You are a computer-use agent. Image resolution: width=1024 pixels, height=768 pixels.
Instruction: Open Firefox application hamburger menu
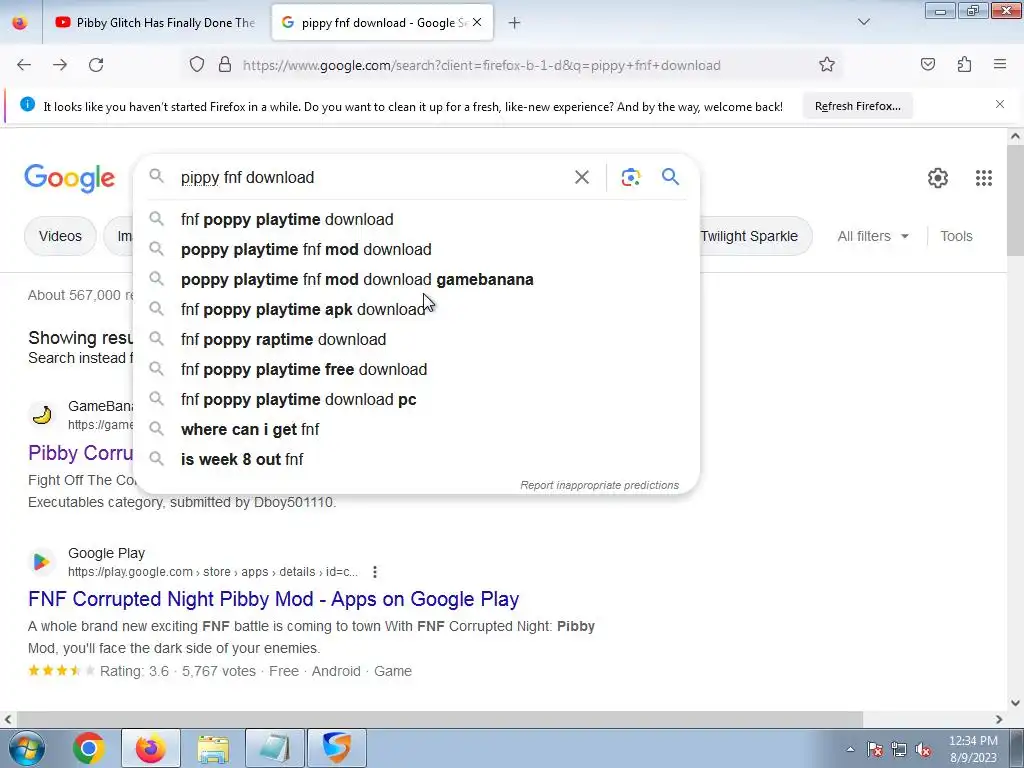(x=1000, y=65)
